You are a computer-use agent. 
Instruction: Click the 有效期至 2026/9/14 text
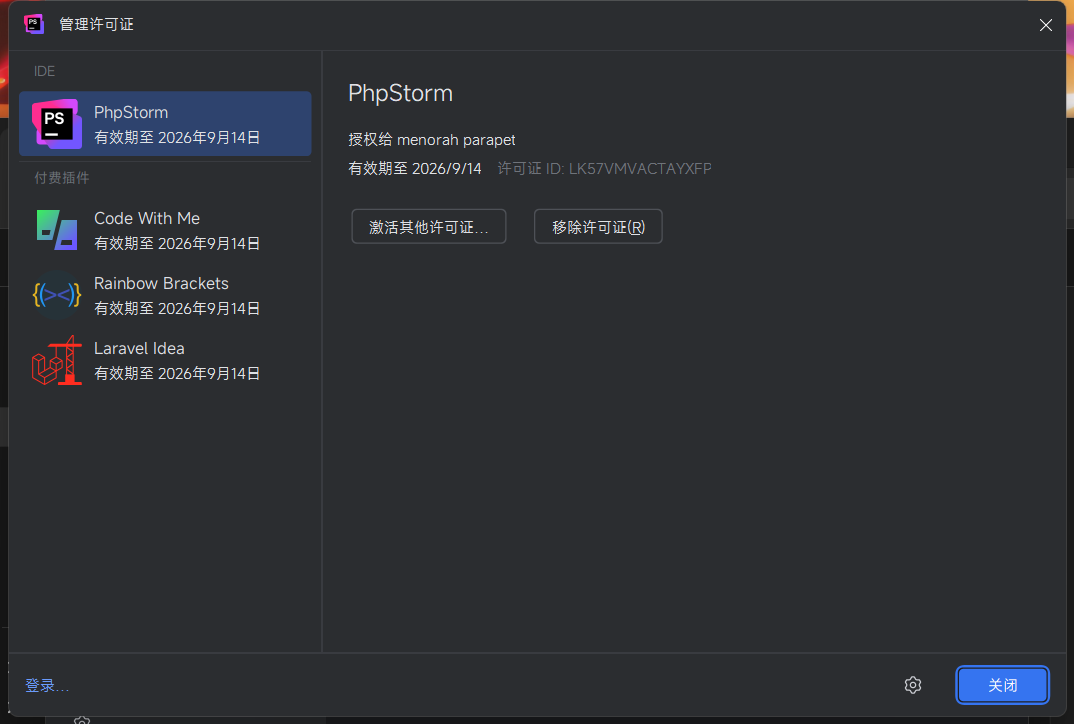point(414,168)
